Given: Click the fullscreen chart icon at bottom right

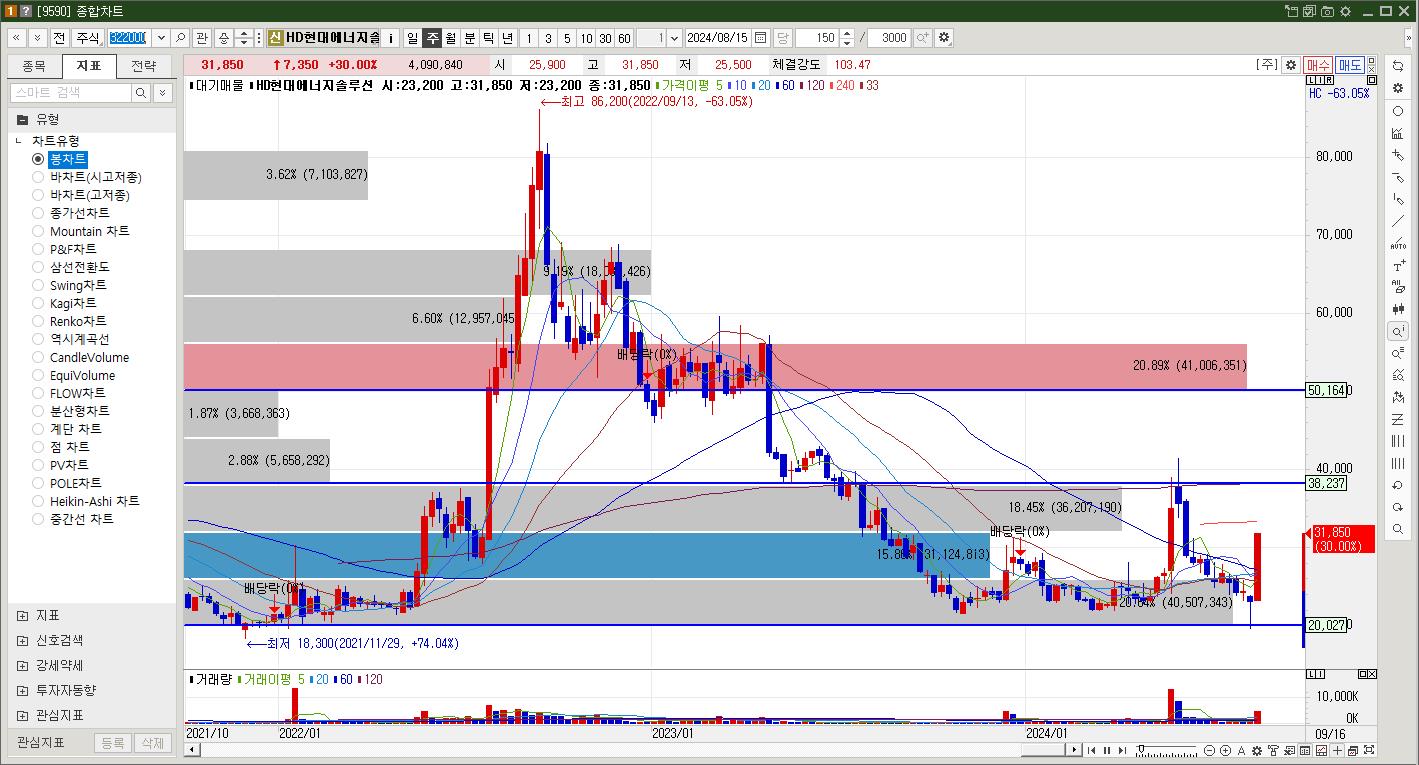Looking at the screenshot, I should 1369,750.
